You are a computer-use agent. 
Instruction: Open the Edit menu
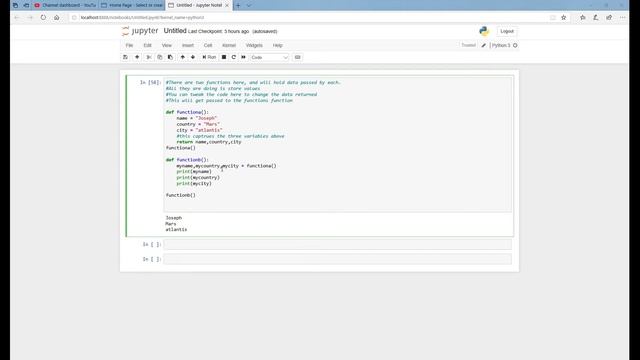[147, 45]
